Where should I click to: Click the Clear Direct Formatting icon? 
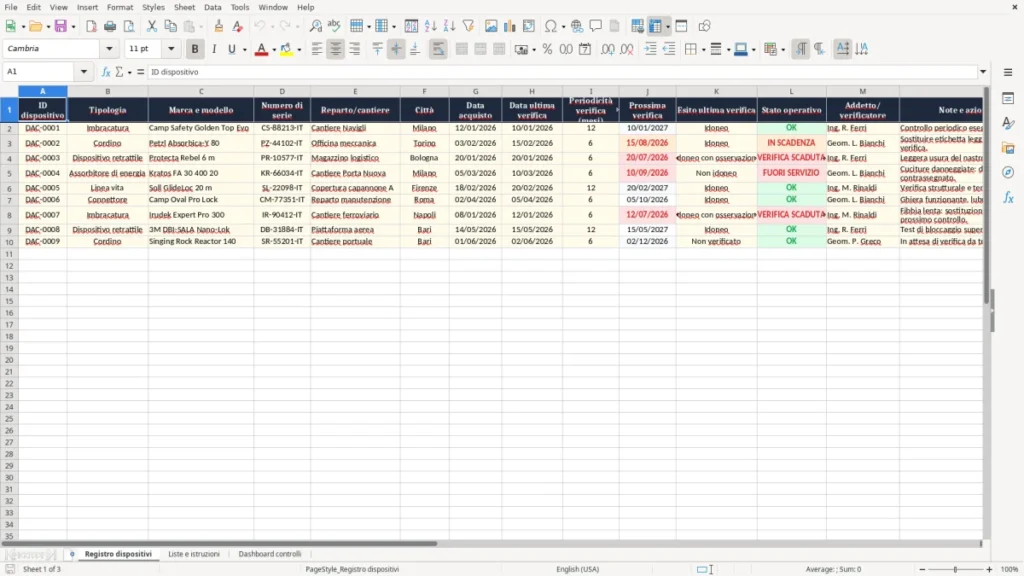pos(238,26)
